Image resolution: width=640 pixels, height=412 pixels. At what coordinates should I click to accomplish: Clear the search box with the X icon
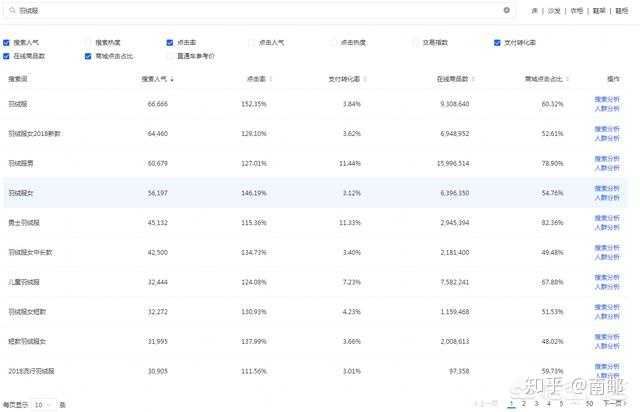(506, 10)
